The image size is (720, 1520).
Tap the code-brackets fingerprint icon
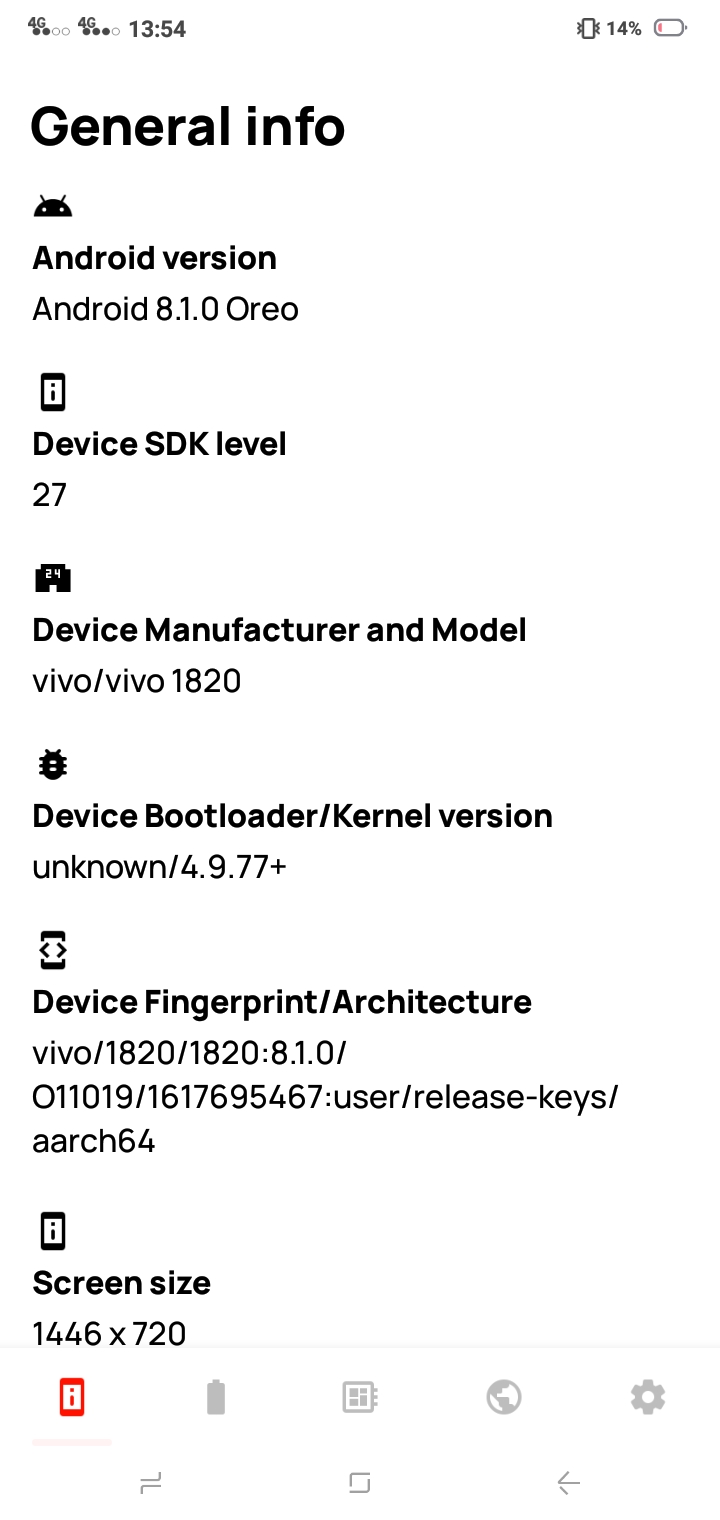pos(53,950)
